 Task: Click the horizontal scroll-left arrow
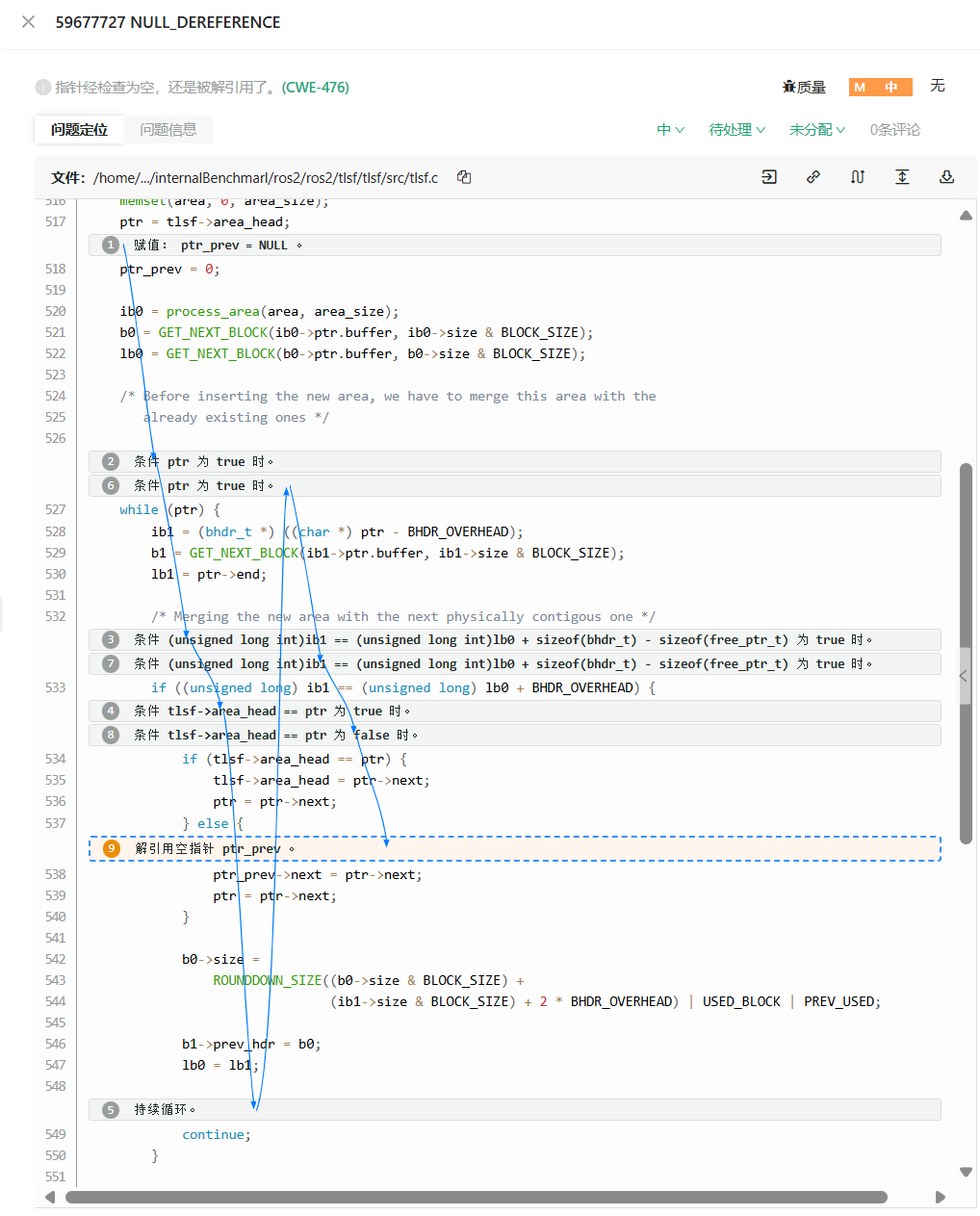tap(52, 1198)
